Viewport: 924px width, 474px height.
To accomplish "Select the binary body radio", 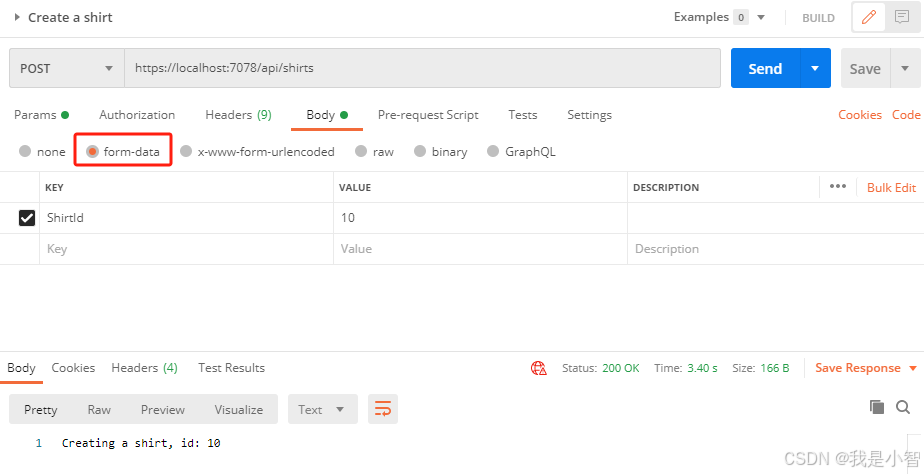I will [x=420, y=152].
